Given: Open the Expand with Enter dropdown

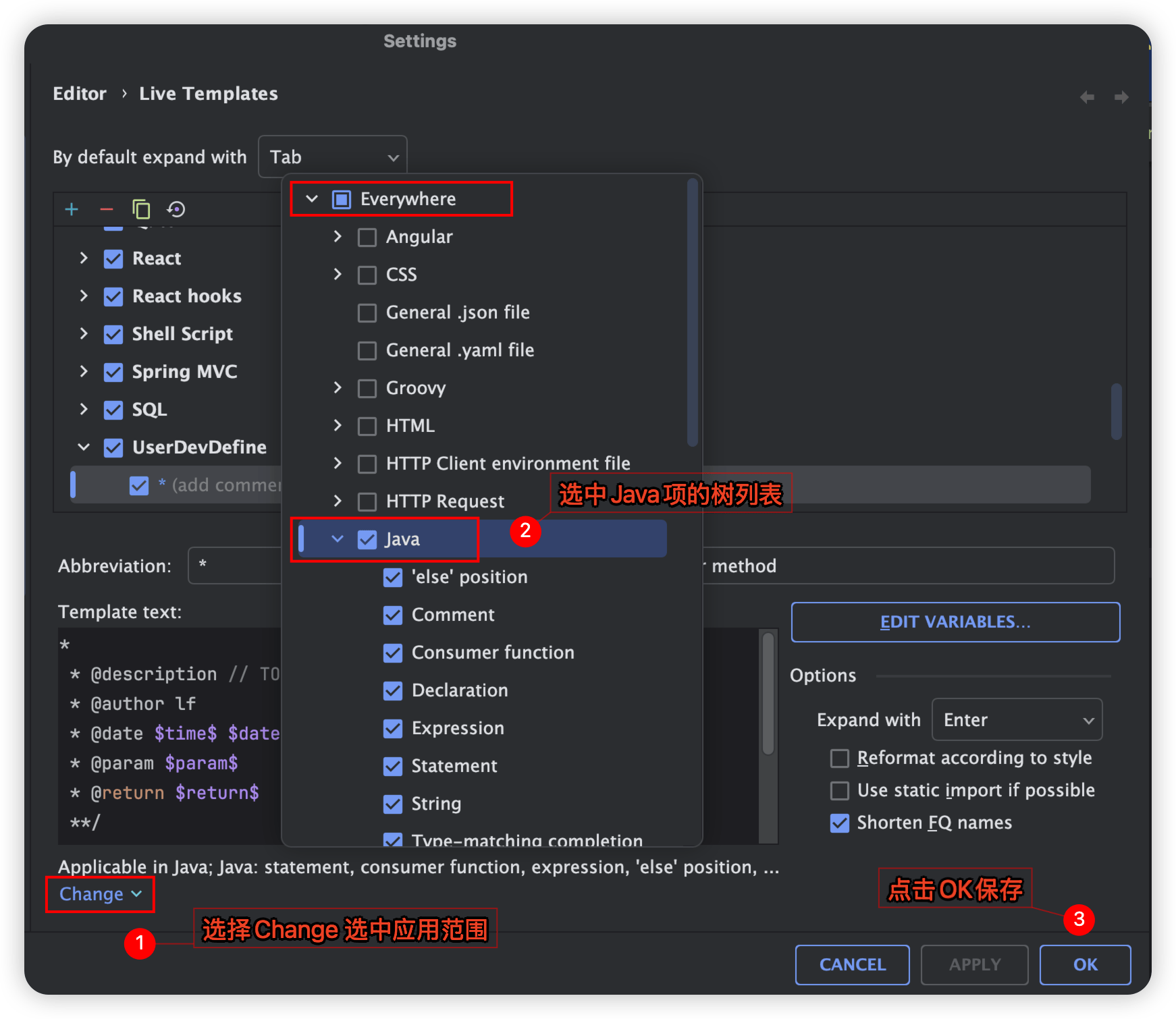Looking at the screenshot, I should click(x=1017, y=720).
